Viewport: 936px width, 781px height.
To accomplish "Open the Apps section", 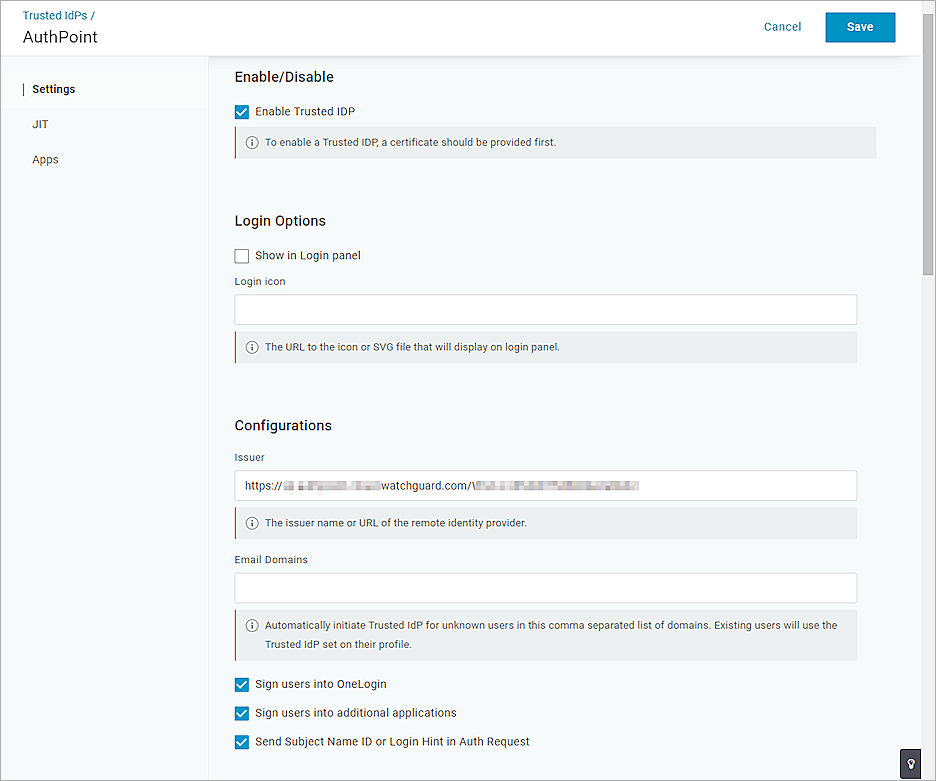I will click(x=45, y=159).
